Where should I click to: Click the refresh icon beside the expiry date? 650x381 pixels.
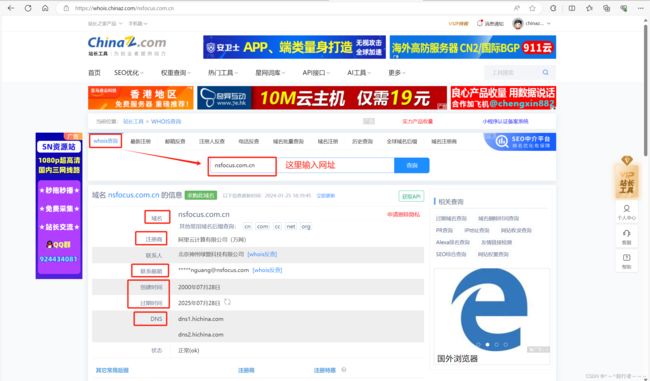227,302
